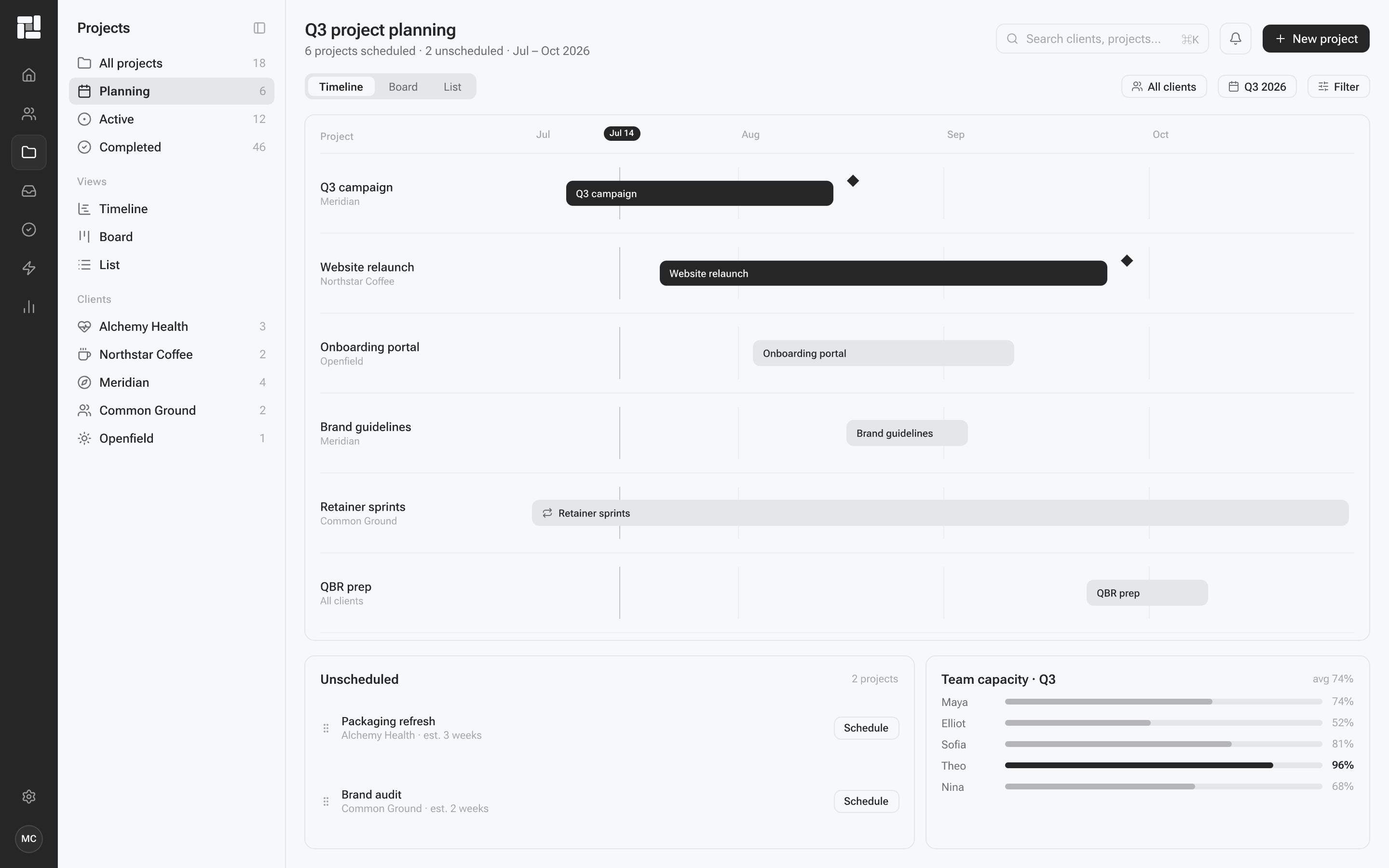Viewport: 1389px width, 868px height.
Task: Click the Brand audit title in Unscheduled
Action: click(x=371, y=795)
